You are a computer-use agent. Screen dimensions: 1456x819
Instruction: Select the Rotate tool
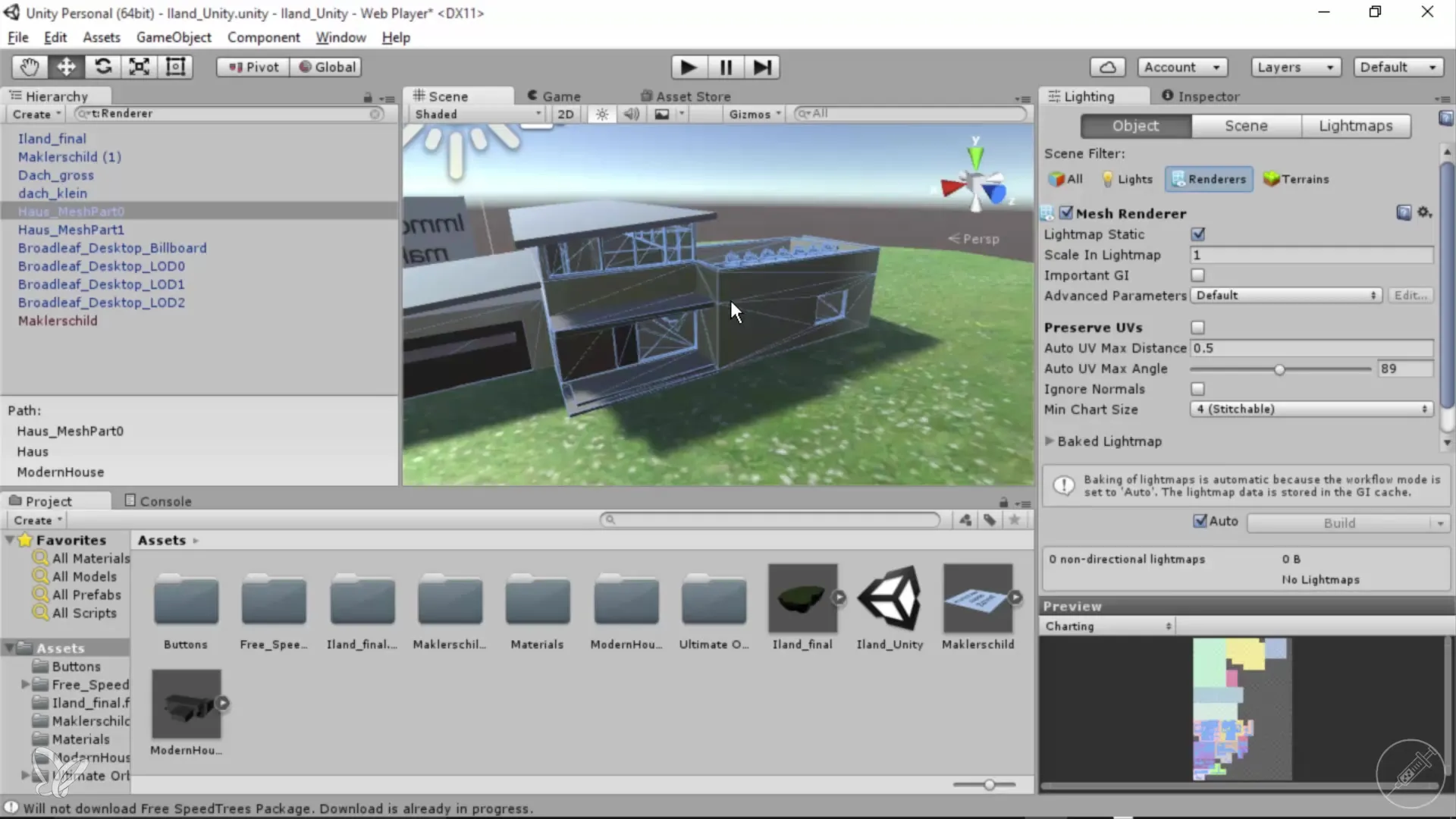102,67
